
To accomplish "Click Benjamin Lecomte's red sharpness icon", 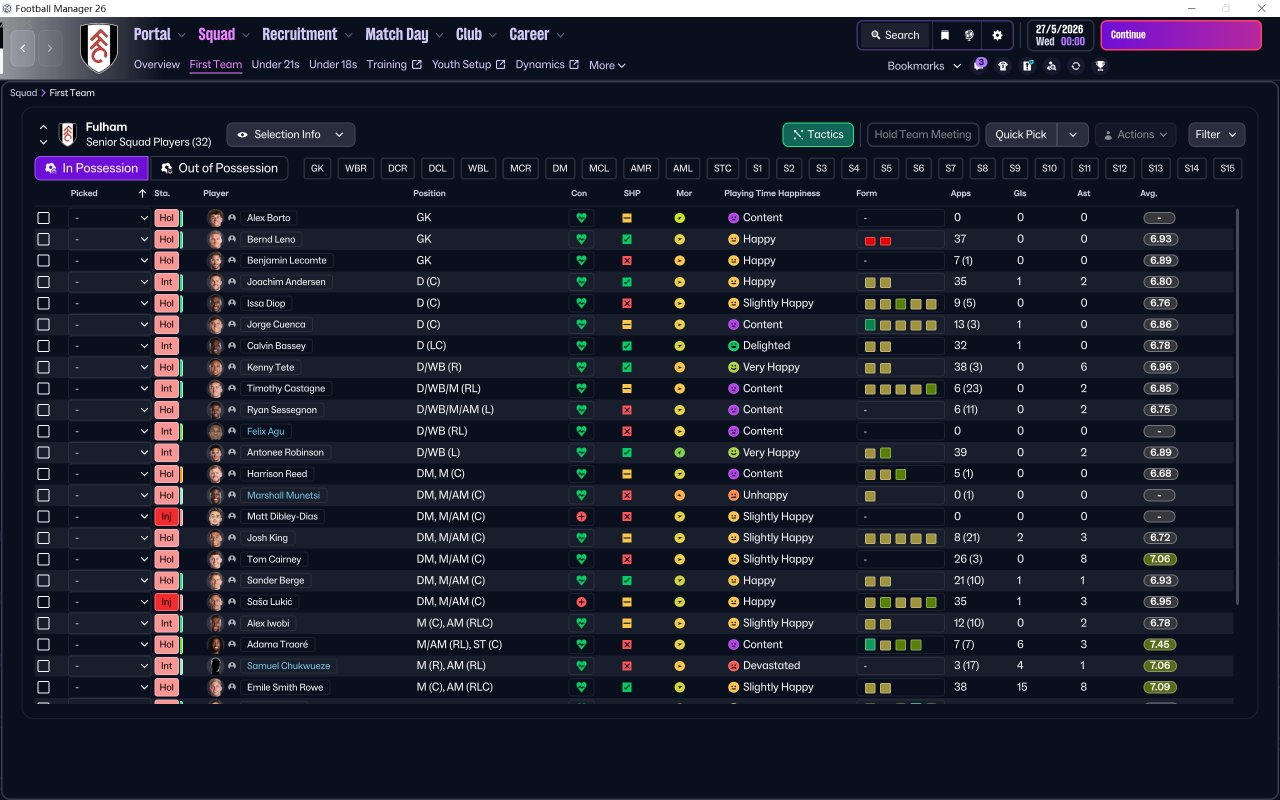I will coord(627,260).
